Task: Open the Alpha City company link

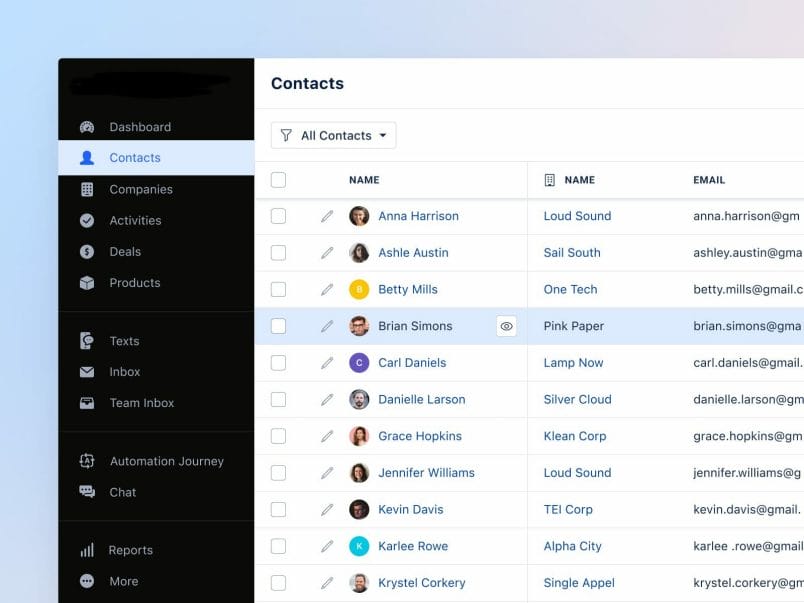Action: (x=572, y=547)
